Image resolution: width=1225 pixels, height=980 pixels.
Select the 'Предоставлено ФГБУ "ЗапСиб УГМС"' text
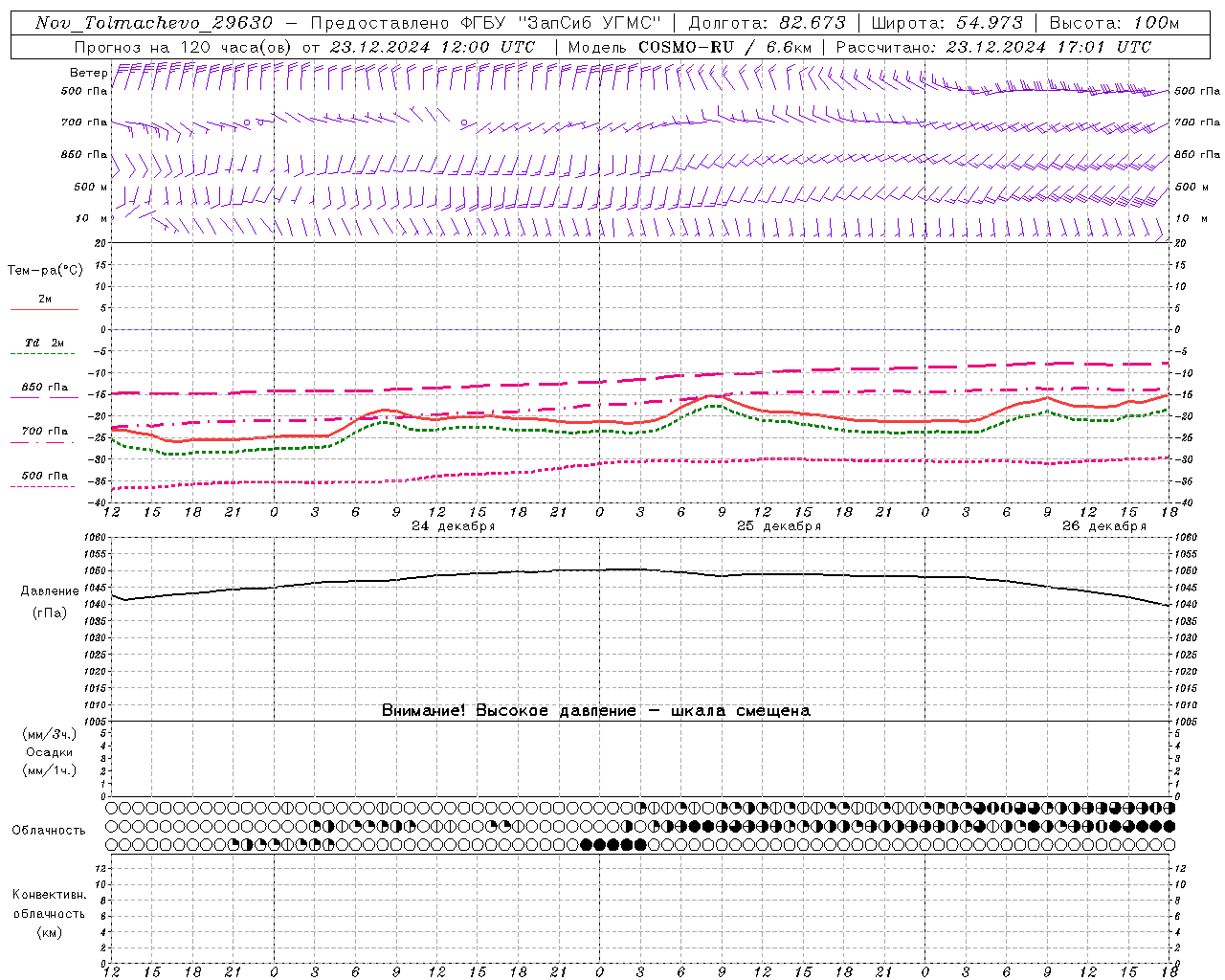pyautogui.click(x=485, y=23)
